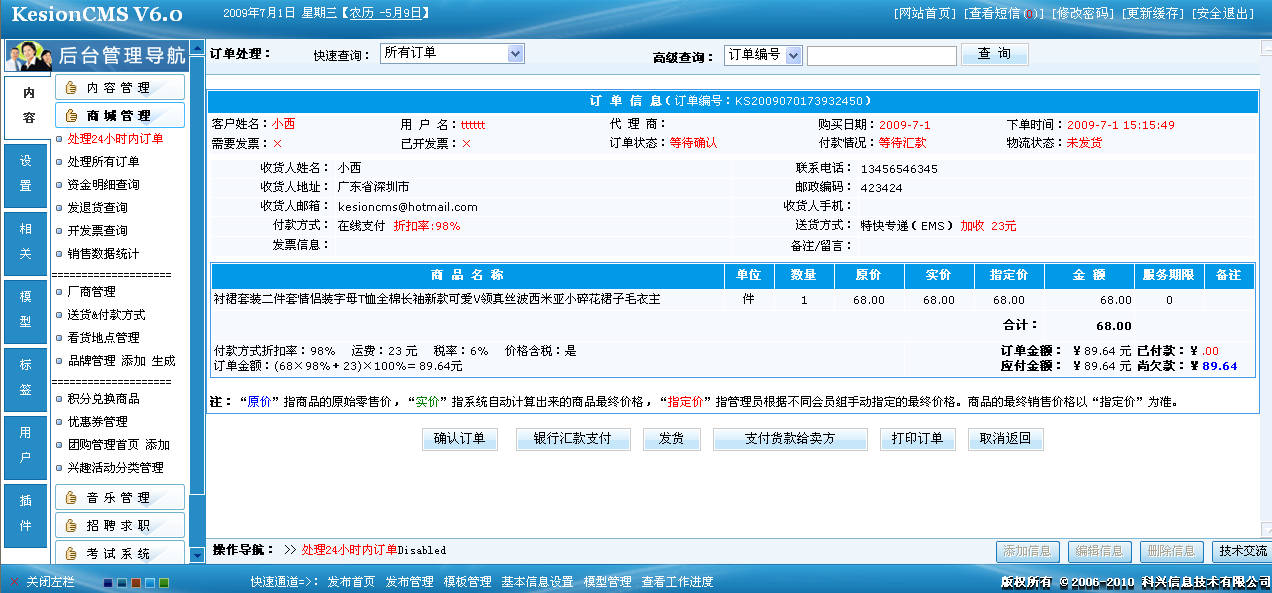Switch to the 设置 sidebar tab
The width and height of the screenshot is (1272, 593).
[25, 176]
